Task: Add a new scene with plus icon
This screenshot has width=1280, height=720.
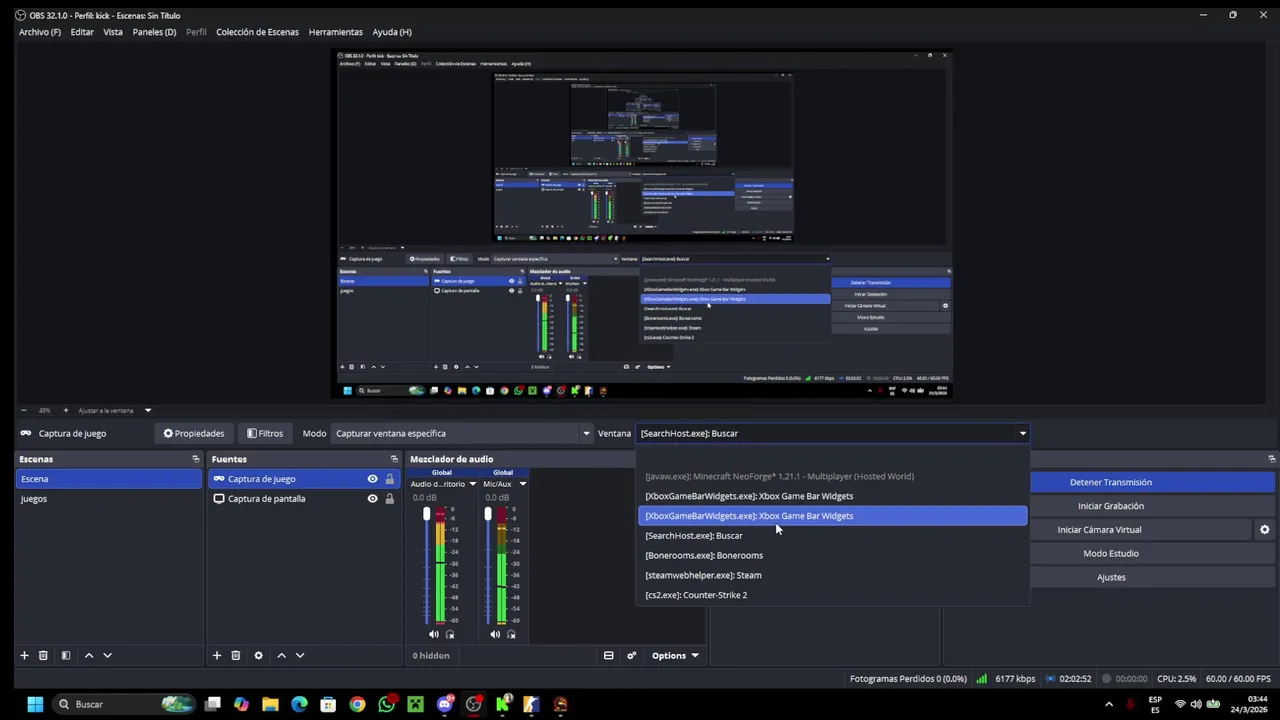Action: [24, 655]
